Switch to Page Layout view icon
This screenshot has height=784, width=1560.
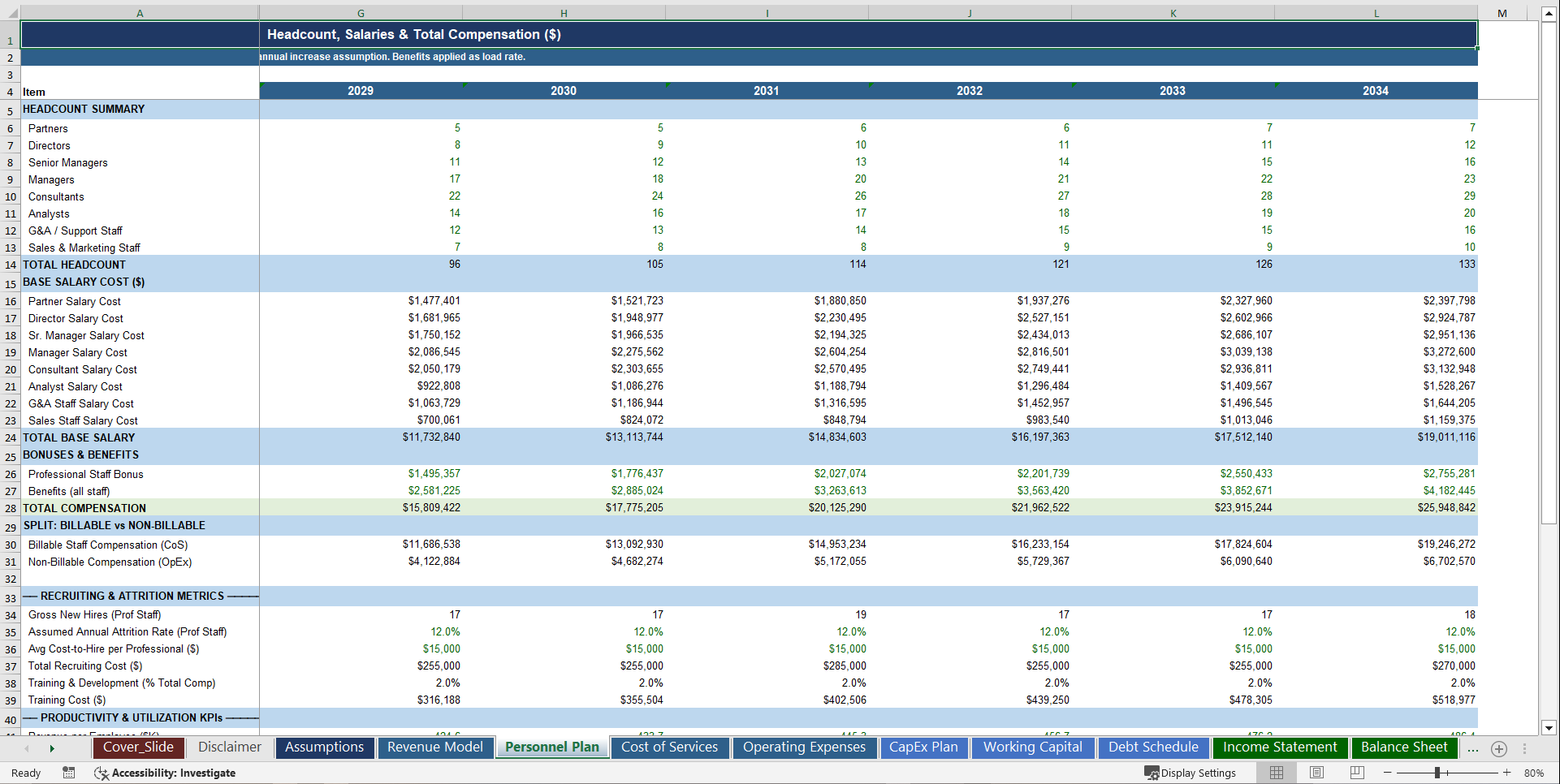[1316, 773]
